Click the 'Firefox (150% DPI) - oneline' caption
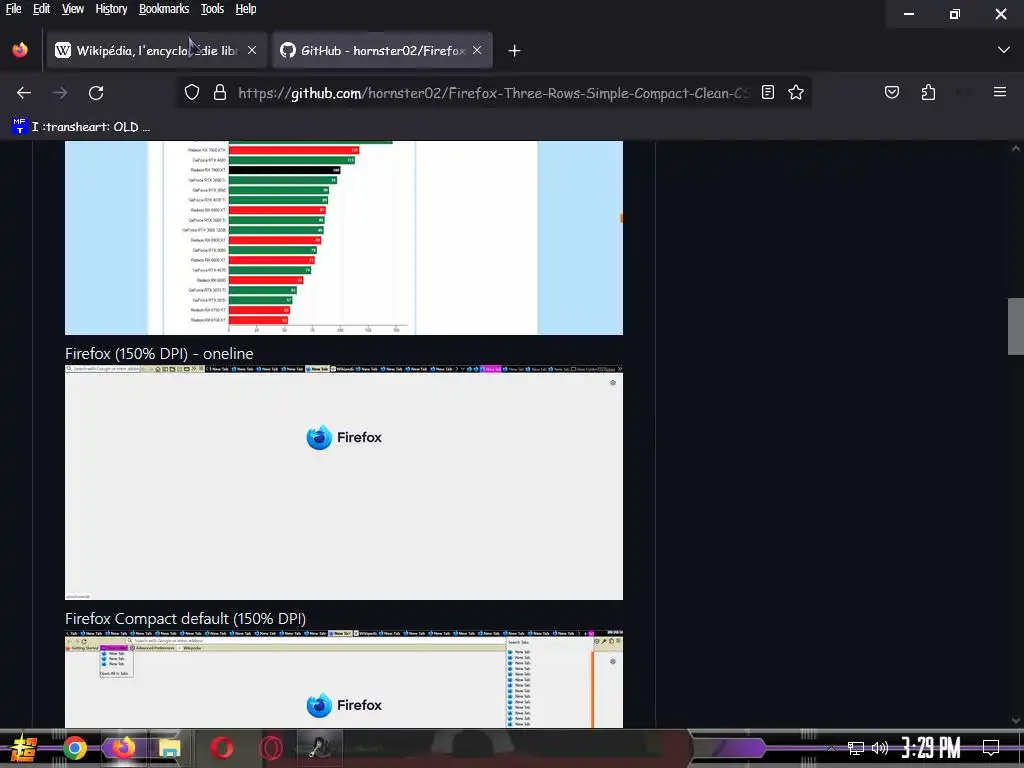The image size is (1024, 768). (159, 353)
